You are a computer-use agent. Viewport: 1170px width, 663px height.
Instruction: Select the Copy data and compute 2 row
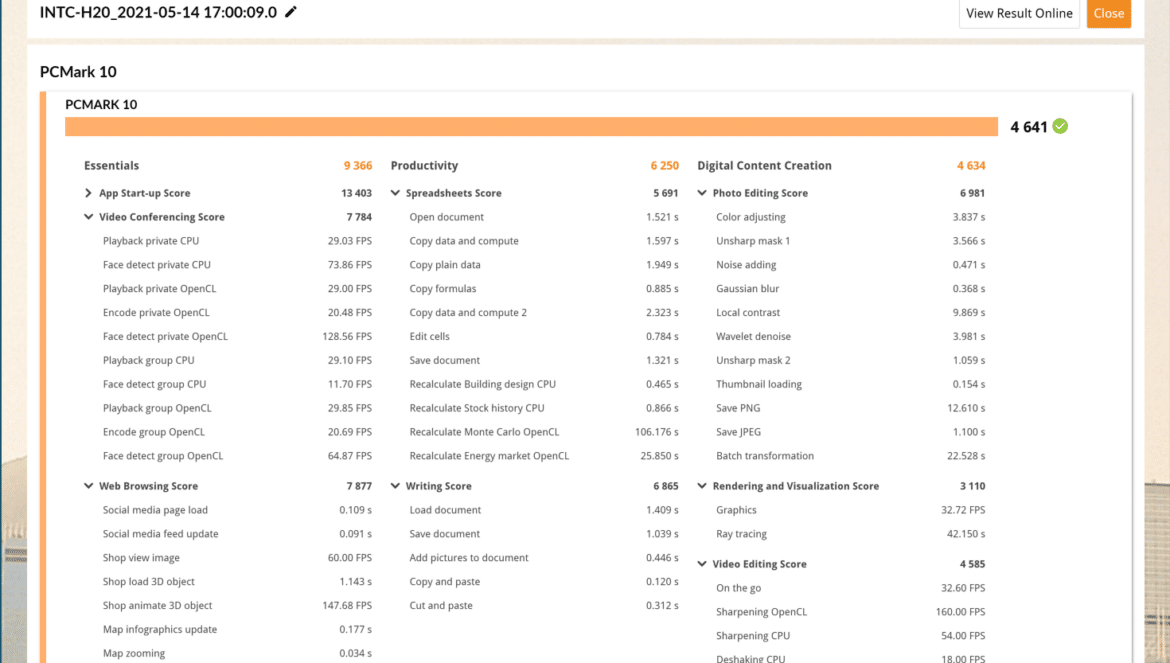[544, 312]
